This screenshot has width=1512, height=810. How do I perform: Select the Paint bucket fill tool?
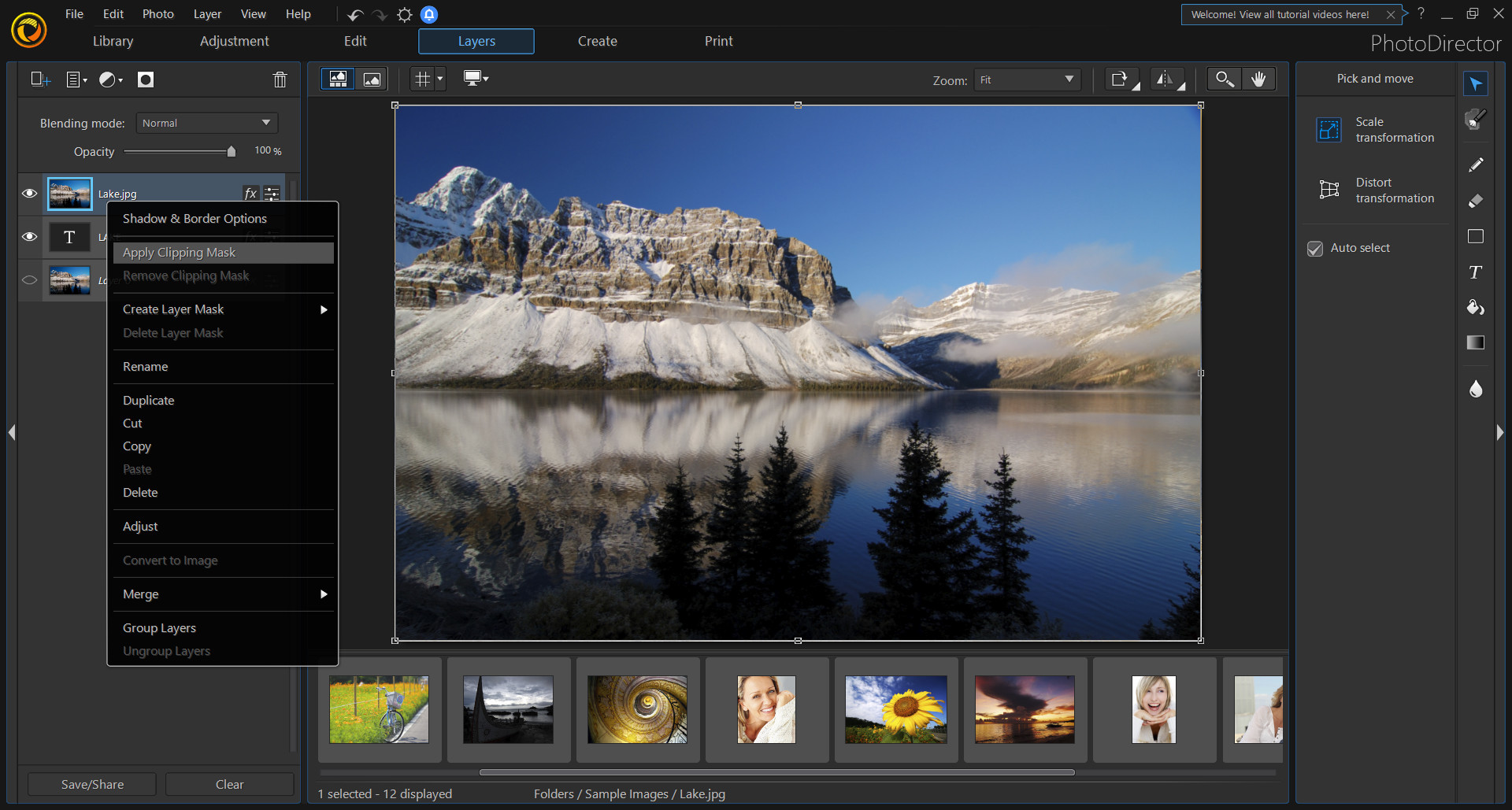click(x=1476, y=307)
